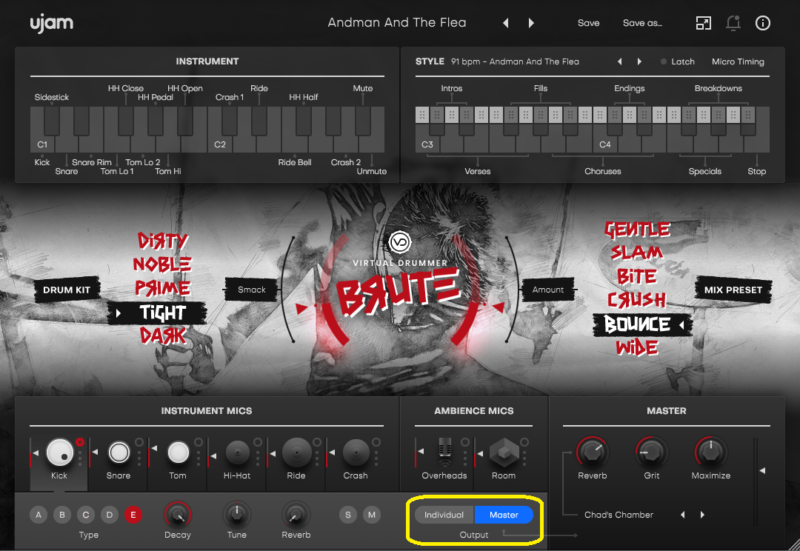Viewport: 800px width, 551px height.
Task: Select kick type B
Action: (62, 515)
